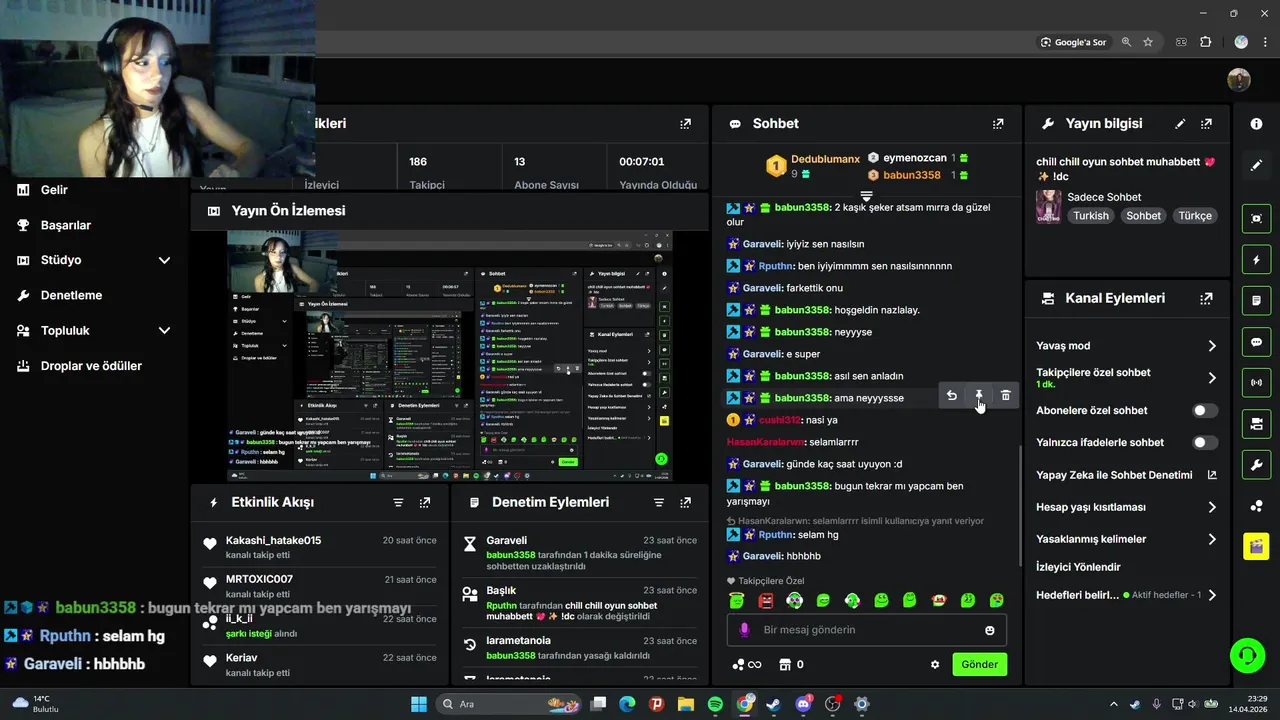The height and width of the screenshot is (720, 1280).
Task: Select the Turkish tag chip
Action: [1091, 216]
